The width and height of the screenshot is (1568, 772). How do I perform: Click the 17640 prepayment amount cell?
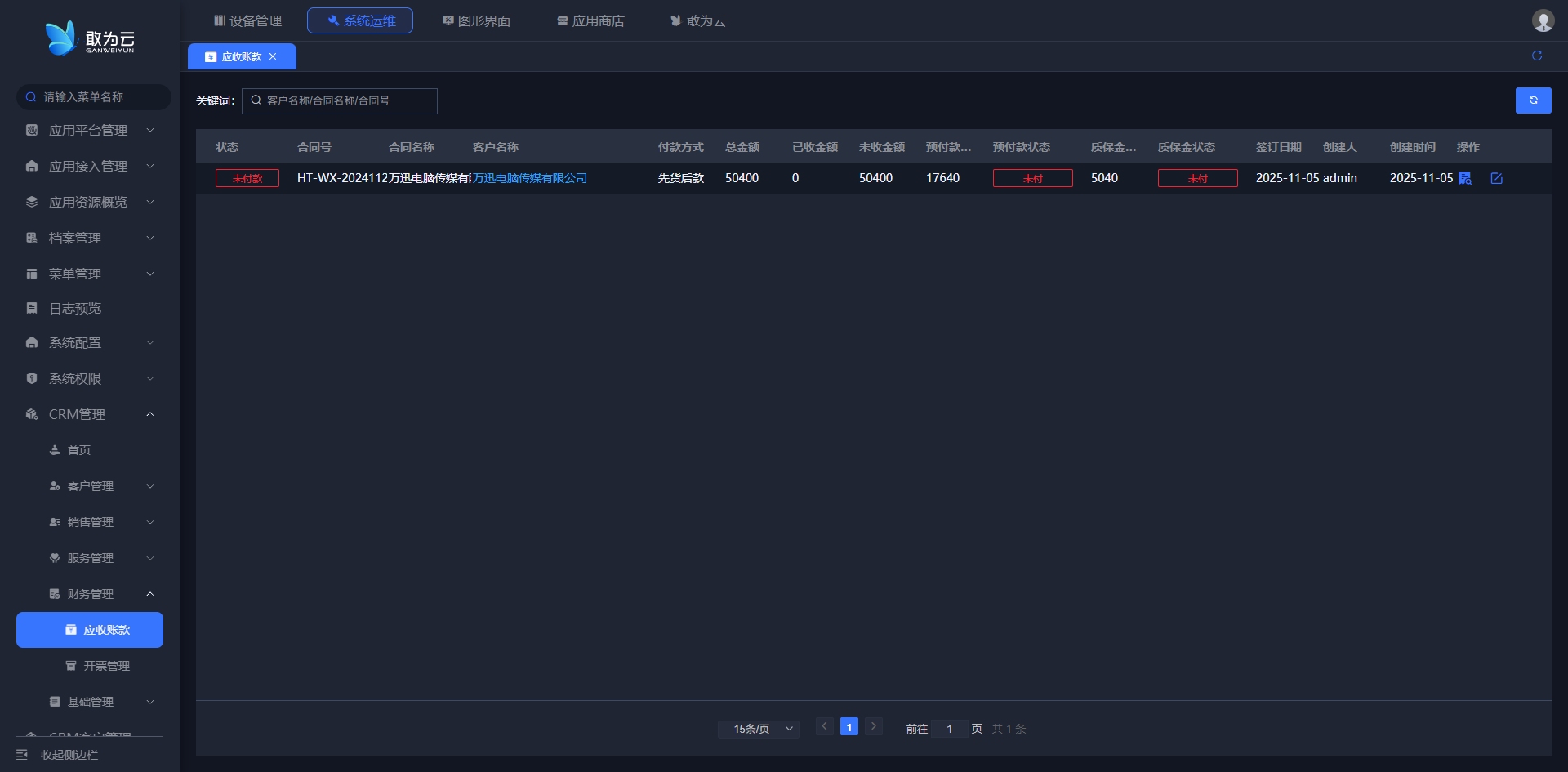coord(942,178)
